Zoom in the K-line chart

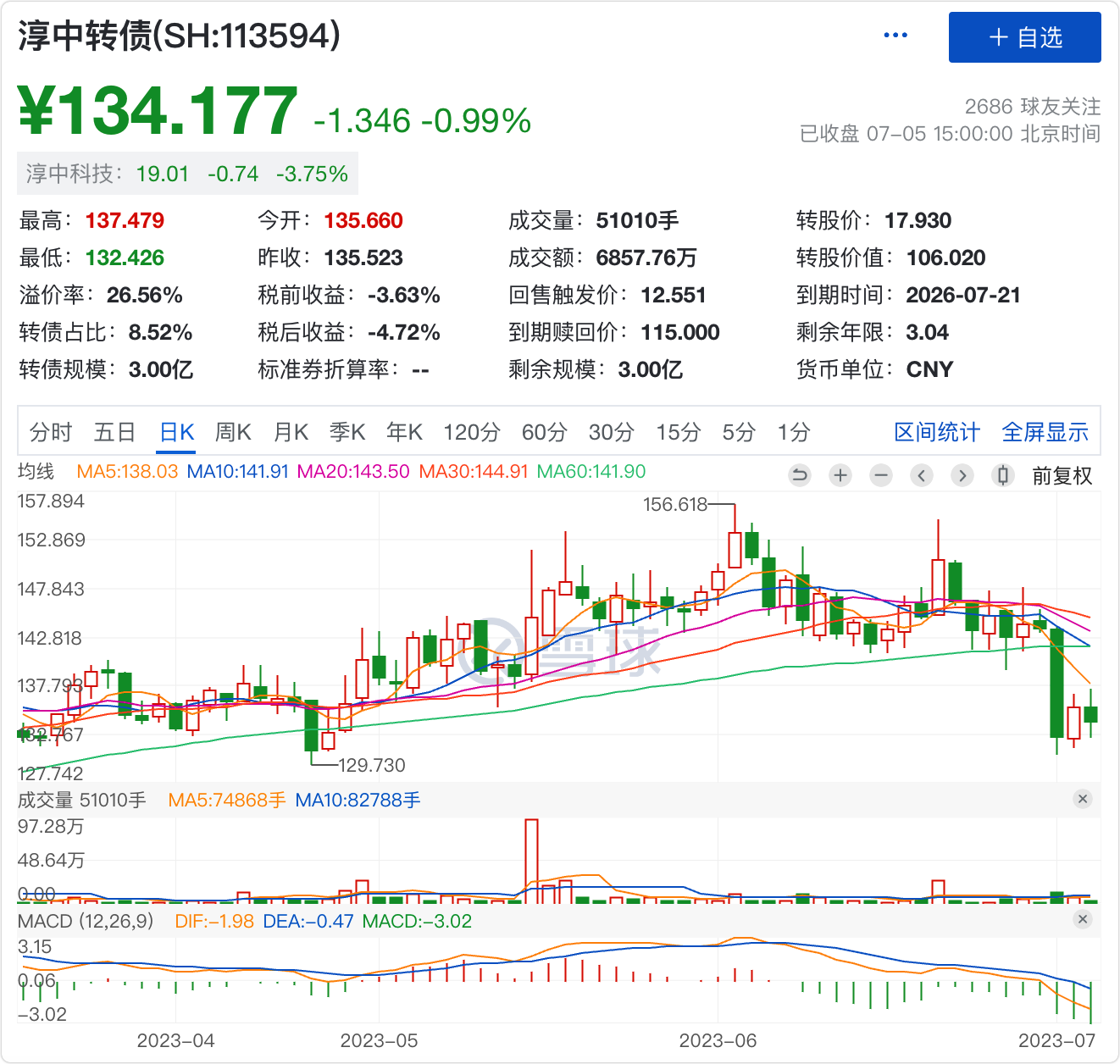(x=840, y=475)
